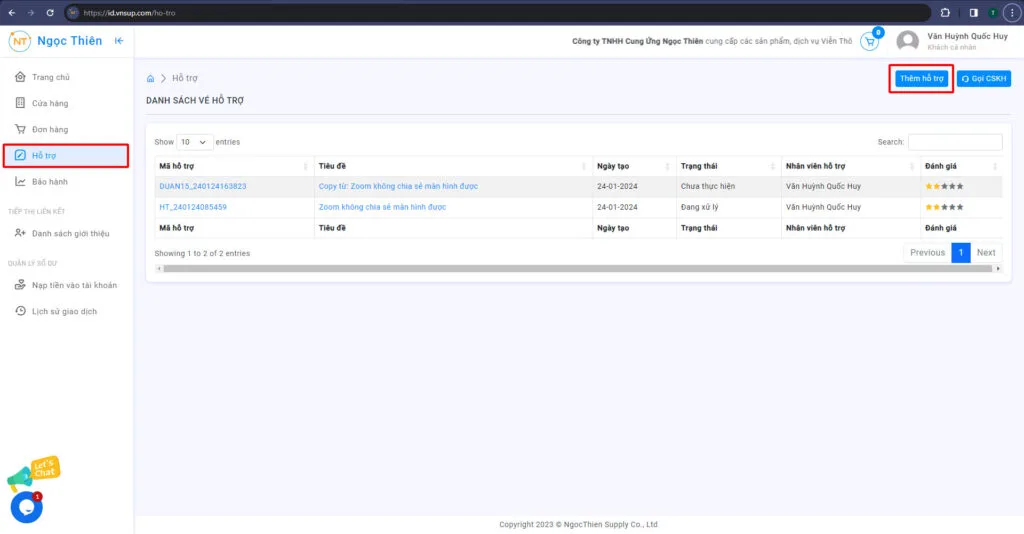Collapse the sidebar with the arrow icon
The width and height of the screenshot is (1024, 534).
[119, 41]
